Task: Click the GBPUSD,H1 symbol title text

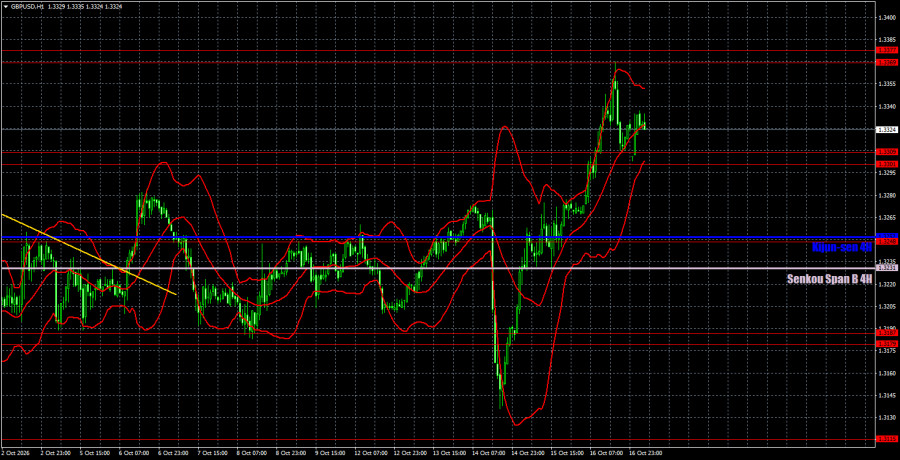Action: coord(26,6)
